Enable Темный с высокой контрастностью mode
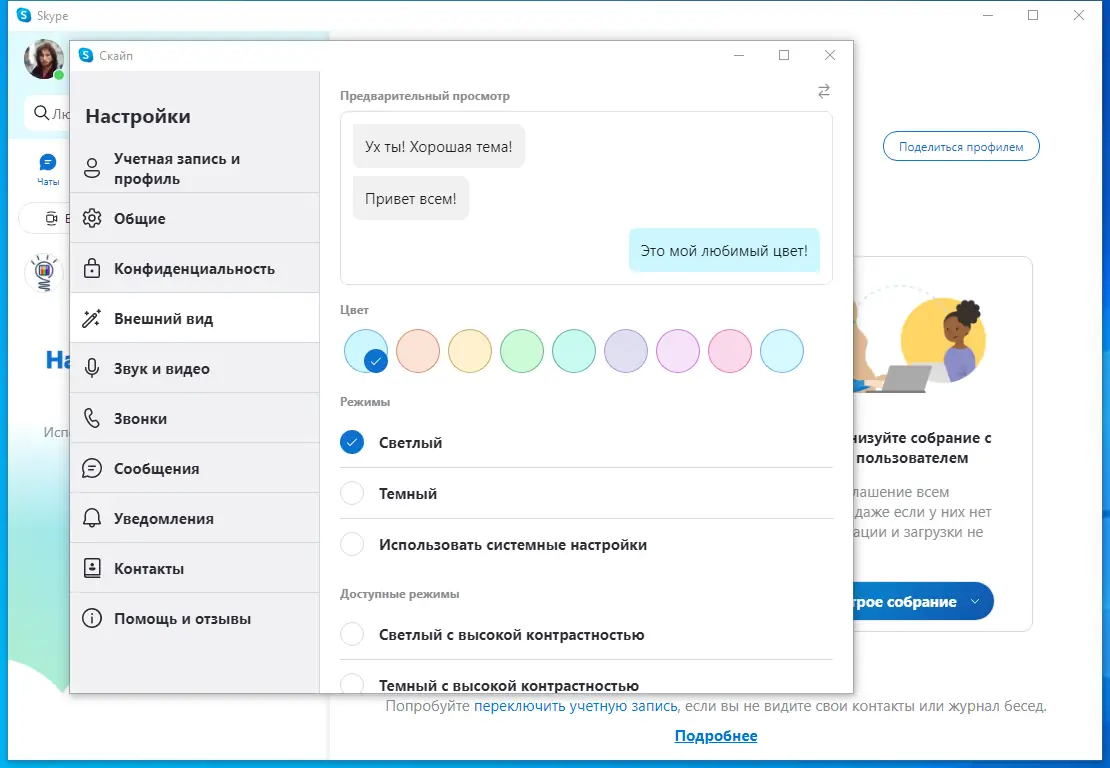Screen dimensions: 1110x768 352,684
